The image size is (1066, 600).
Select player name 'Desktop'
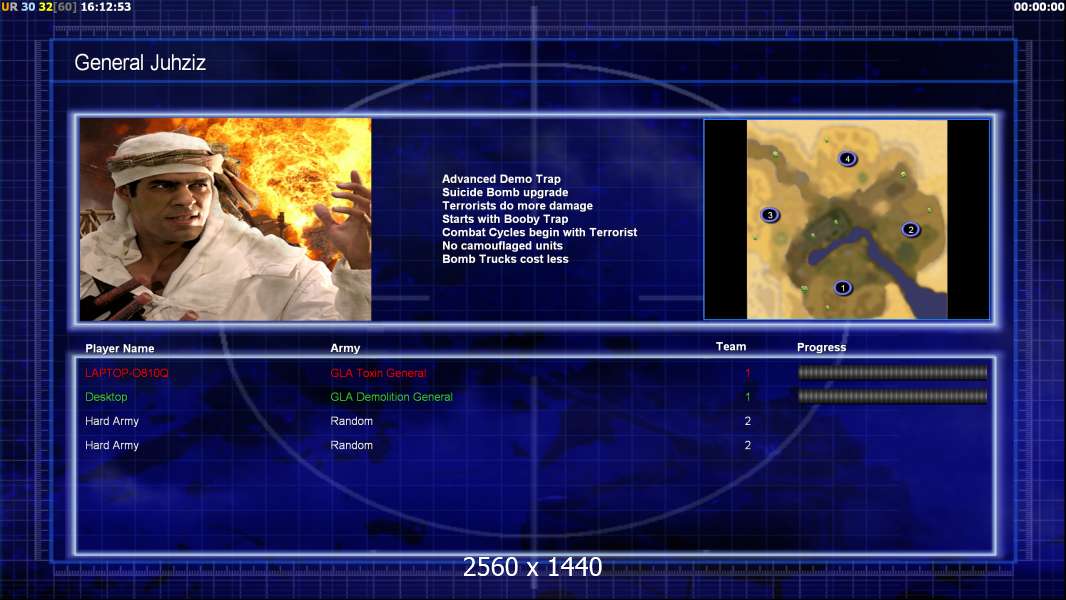pyautogui.click(x=106, y=397)
